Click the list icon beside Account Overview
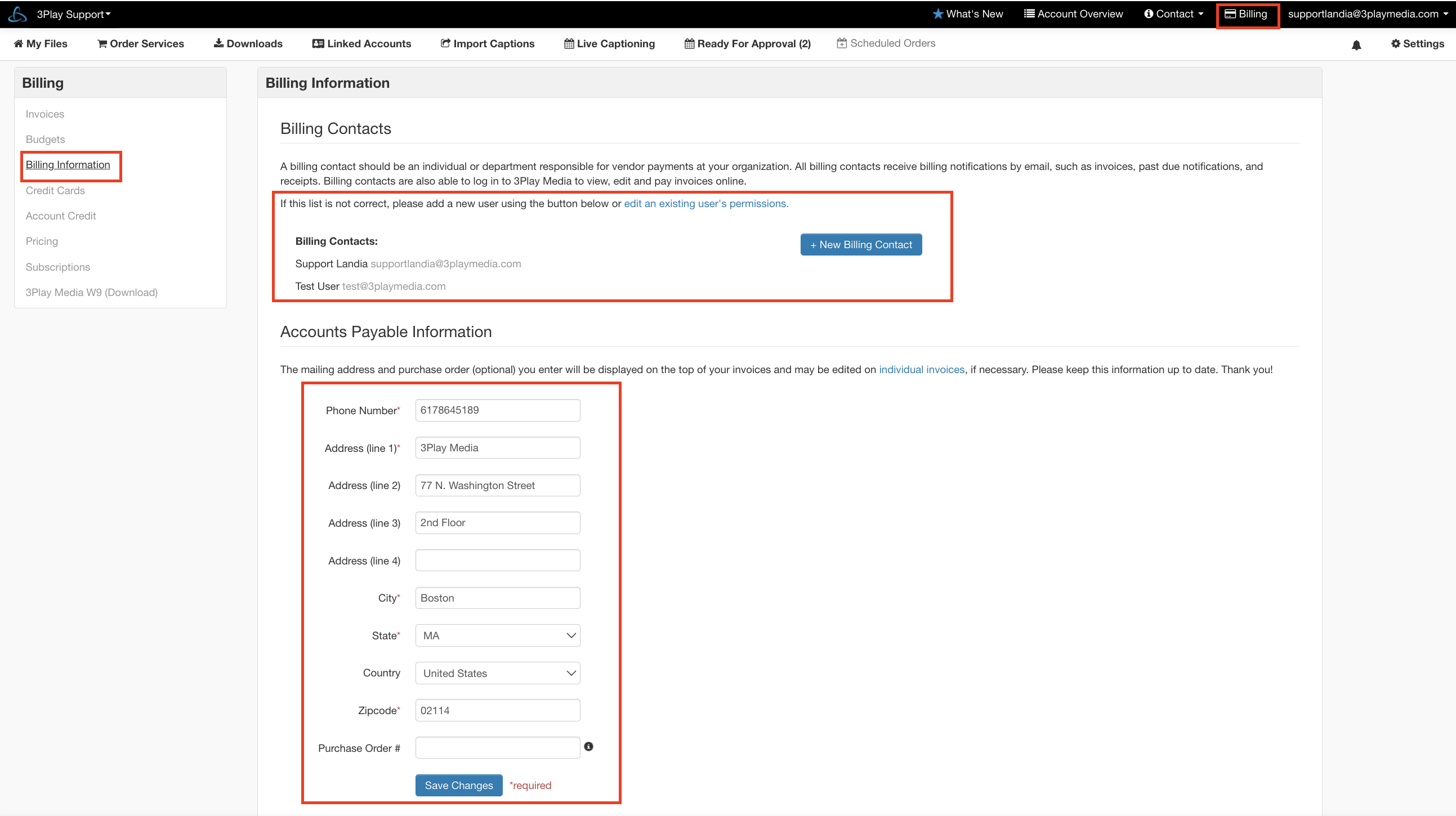1456x816 pixels. 1029,14
